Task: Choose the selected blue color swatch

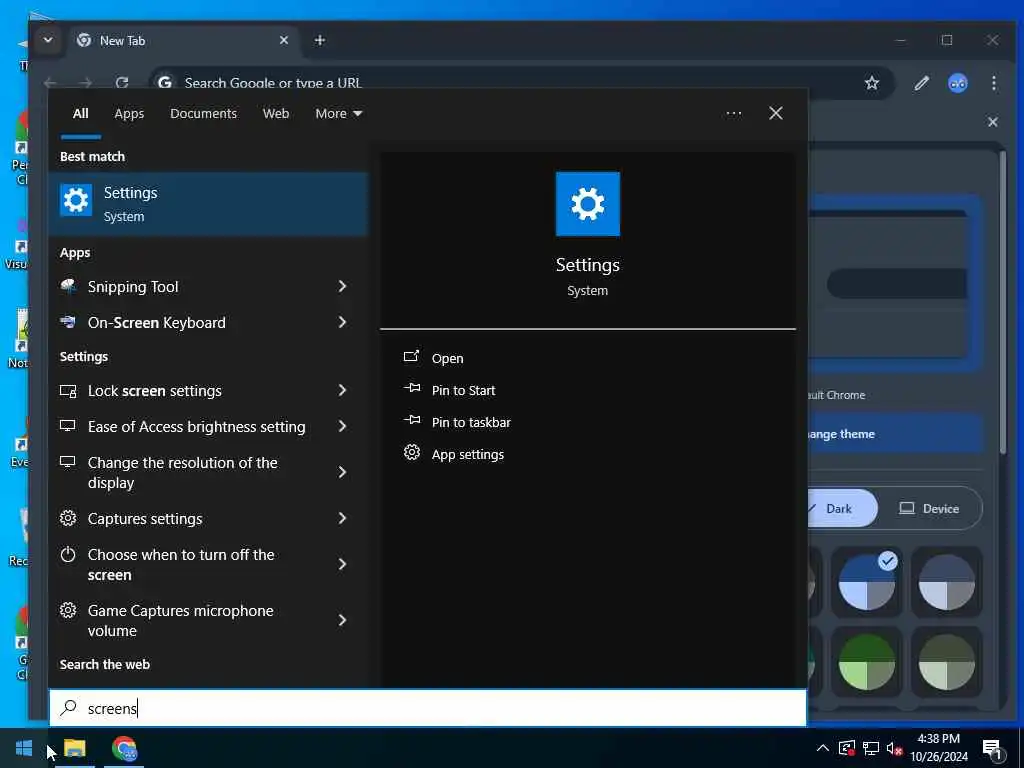Action: [867, 581]
